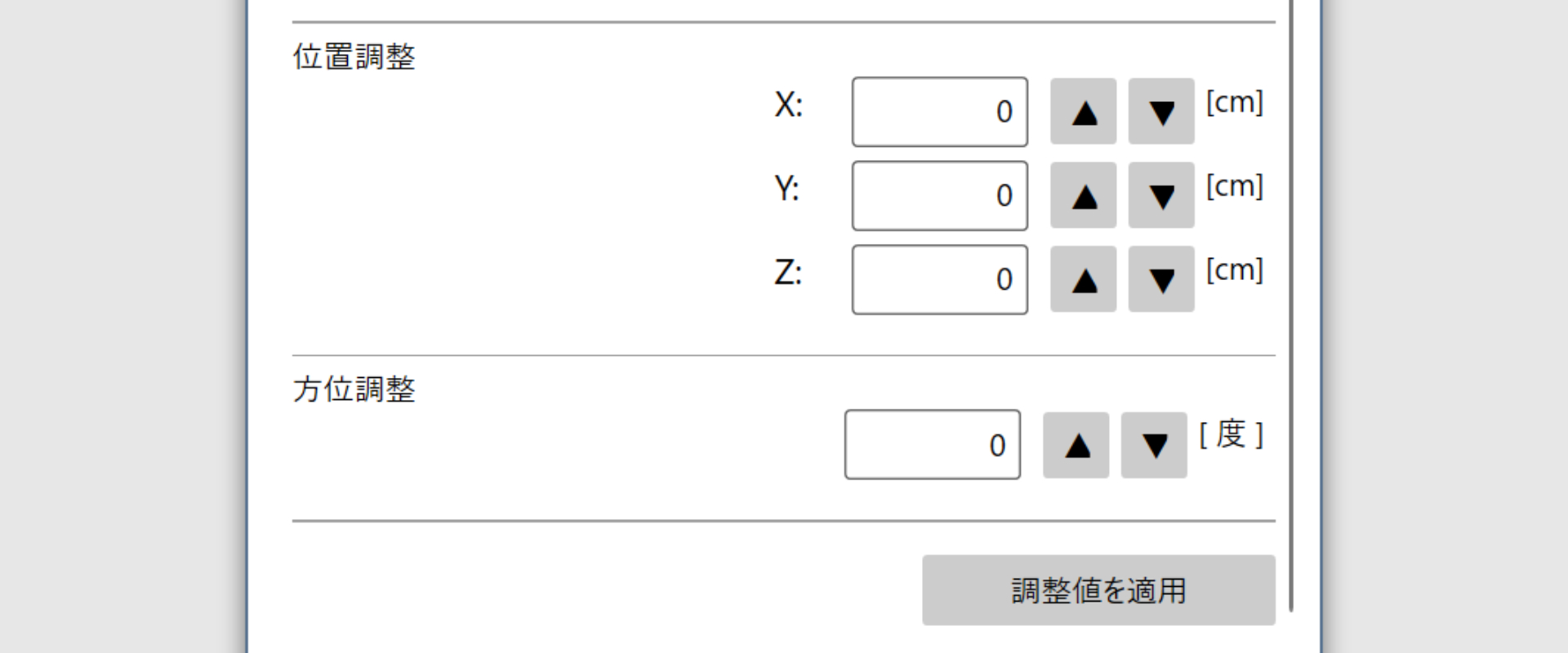Click the 方位調整 section label
Image resolution: width=1568 pixels, height=653 pixels.
coord(353,391)
